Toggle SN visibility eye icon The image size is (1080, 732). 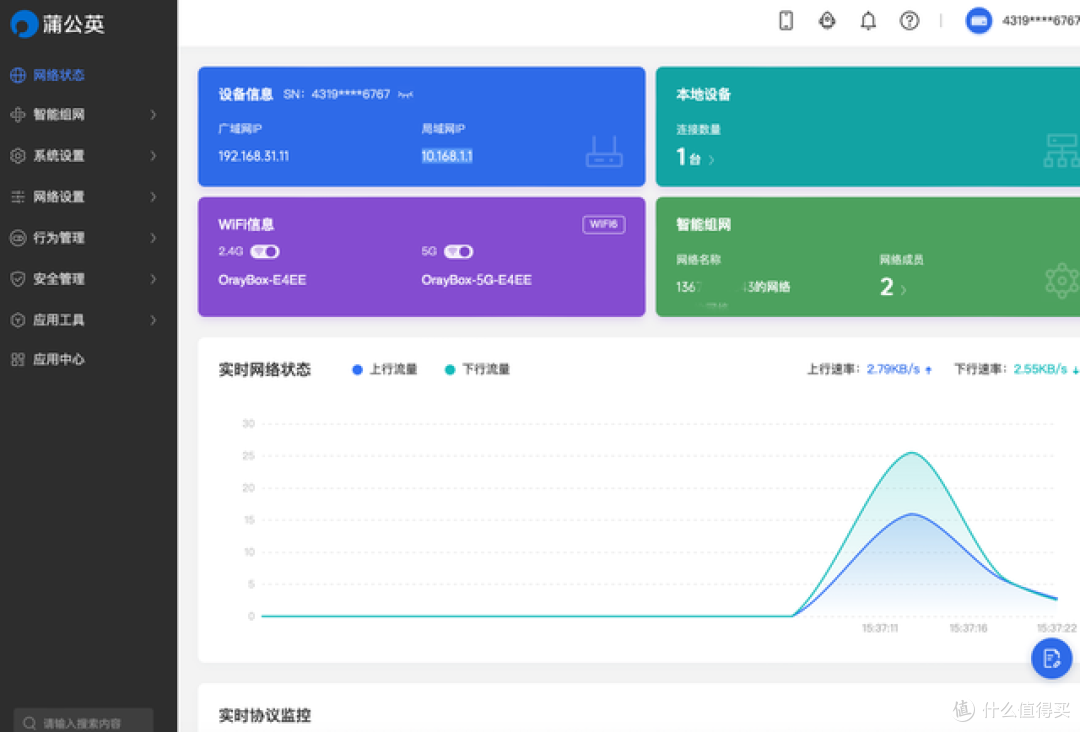point(406,94)
